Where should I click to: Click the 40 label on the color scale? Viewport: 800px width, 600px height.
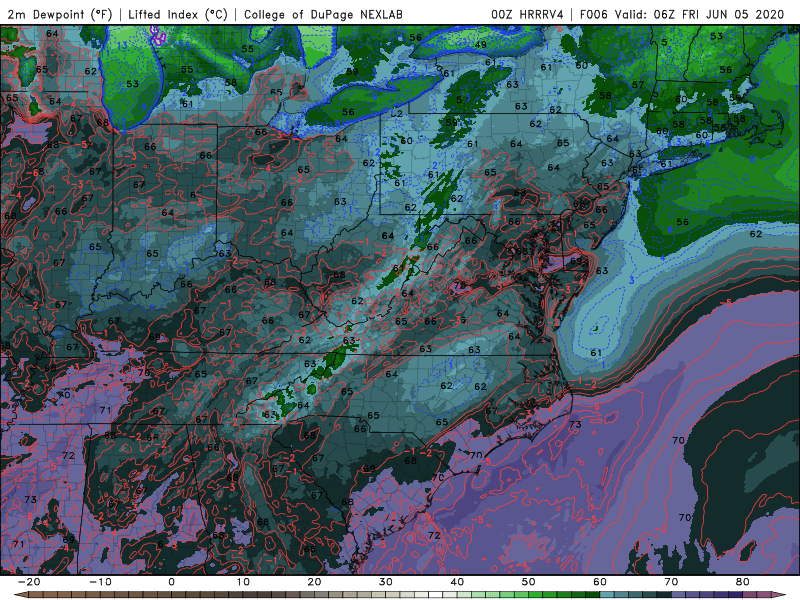(x=457, y=582)
